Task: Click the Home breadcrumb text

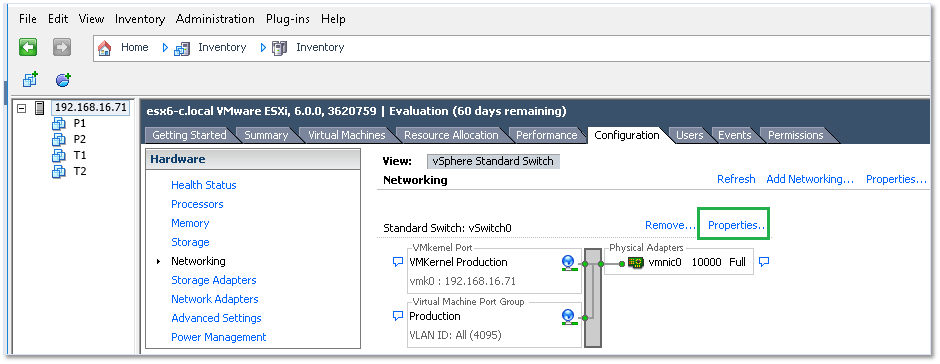Action: coord(135,47)
